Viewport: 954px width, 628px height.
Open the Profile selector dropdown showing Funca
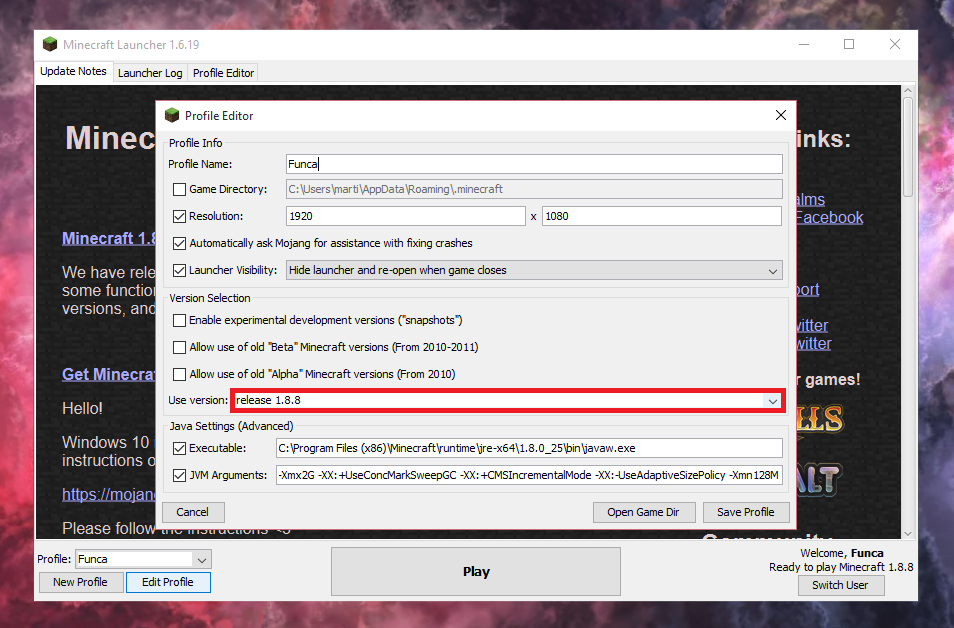click(x=201, y=559)
